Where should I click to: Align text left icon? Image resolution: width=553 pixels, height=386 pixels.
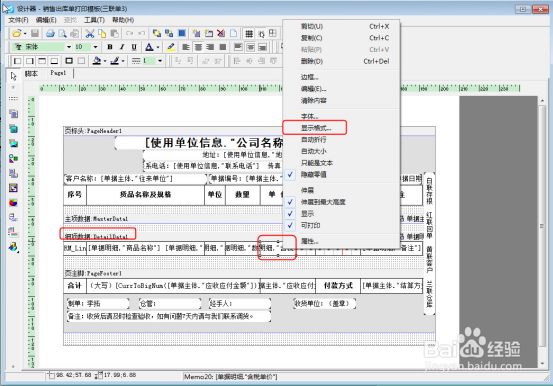[186, 47]
